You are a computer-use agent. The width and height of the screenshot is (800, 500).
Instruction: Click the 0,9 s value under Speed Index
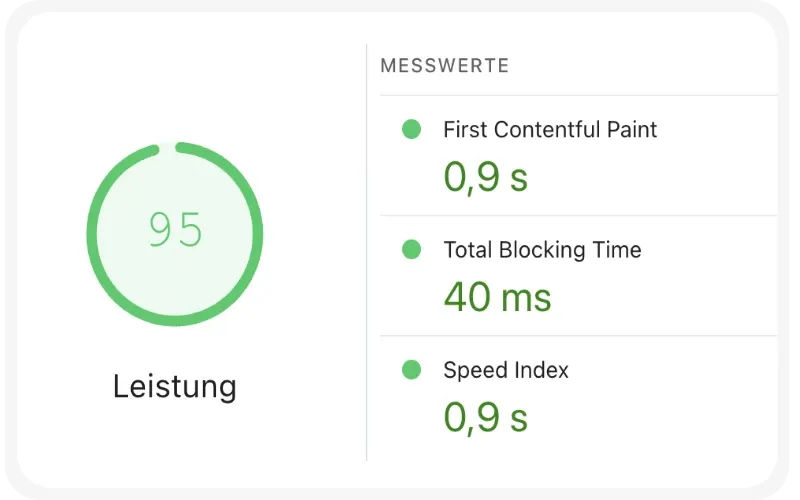tap(486, 417)
